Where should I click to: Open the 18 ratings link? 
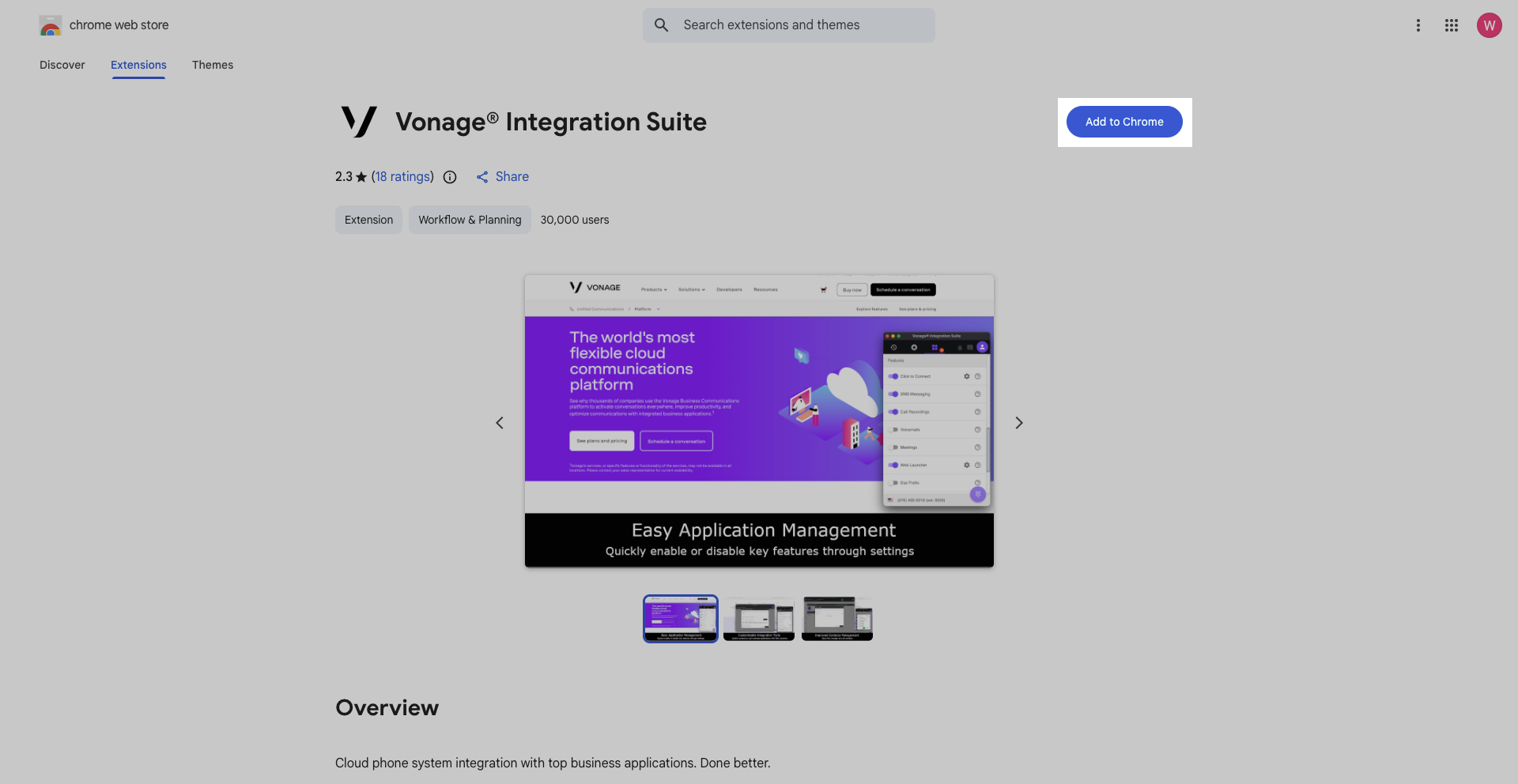click(402, 177)
